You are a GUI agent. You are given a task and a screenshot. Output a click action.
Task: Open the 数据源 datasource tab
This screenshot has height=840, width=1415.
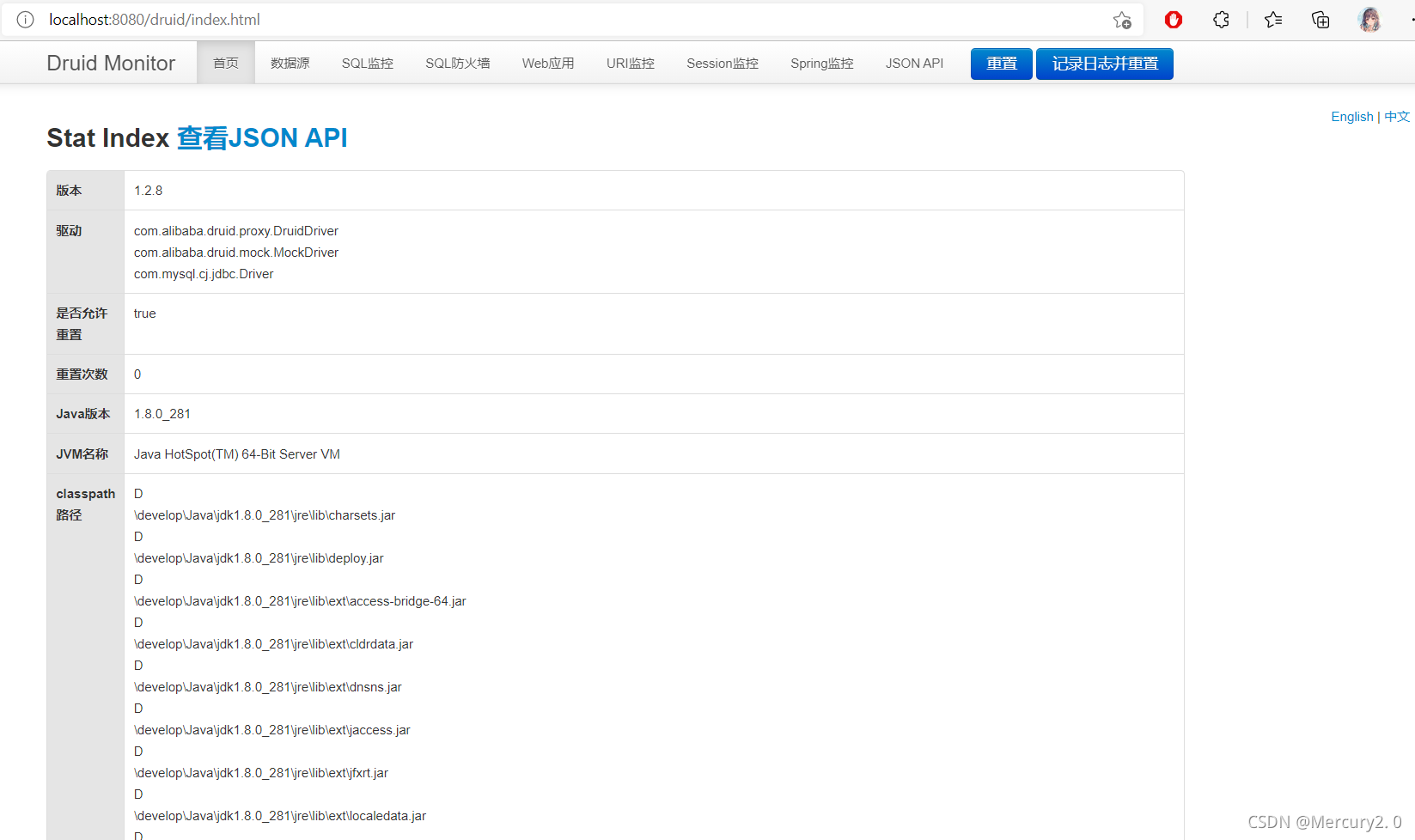(x=290, y=63)
